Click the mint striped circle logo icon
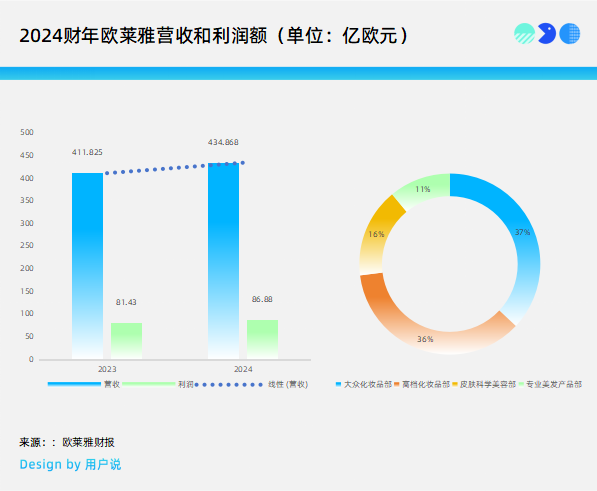Image resolution: width=597 pixels, height=491 pixels. pos(524,33)
